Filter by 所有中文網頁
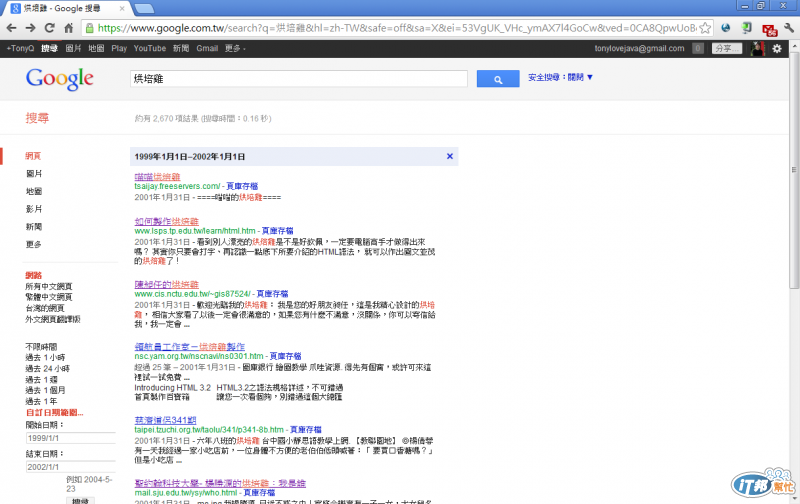Screen dimensions: 800x504 click(x=49, y=286)
